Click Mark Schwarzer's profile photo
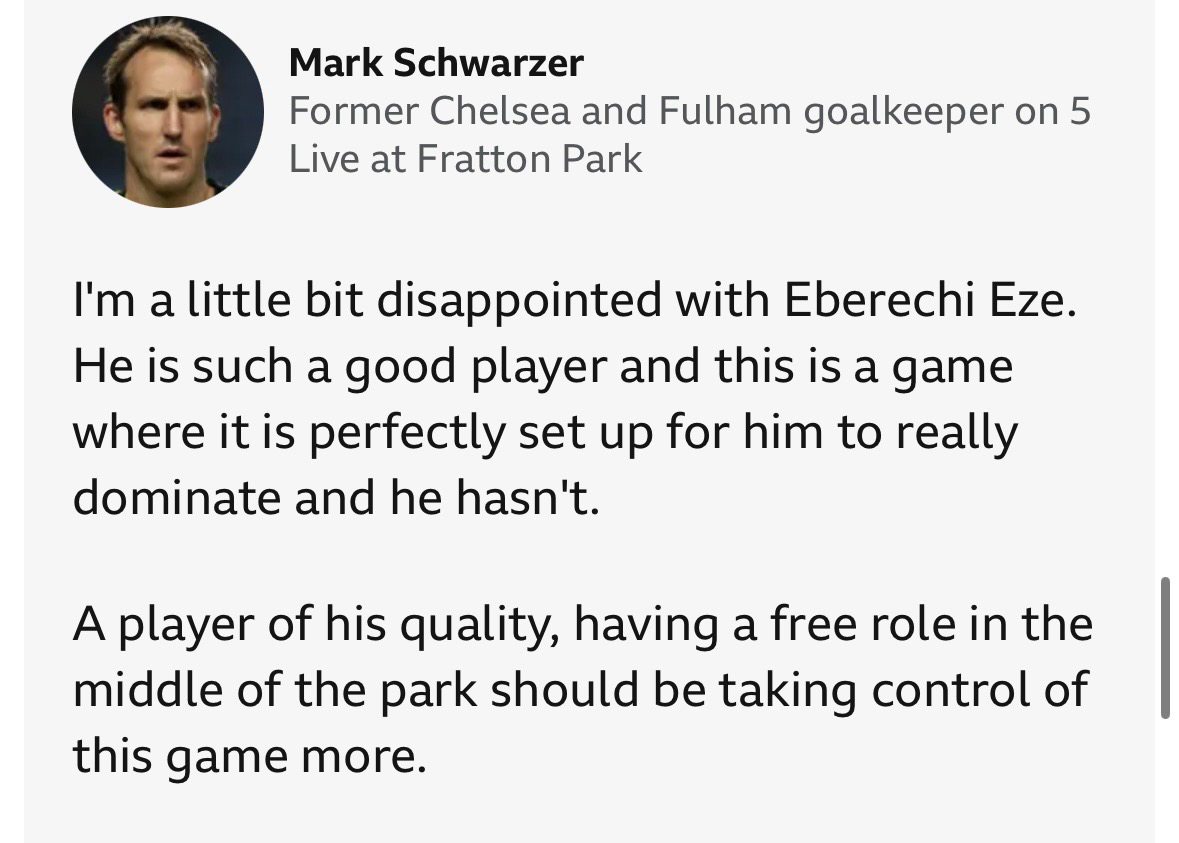Screen dimensions: 1179x843 (168, 112)
